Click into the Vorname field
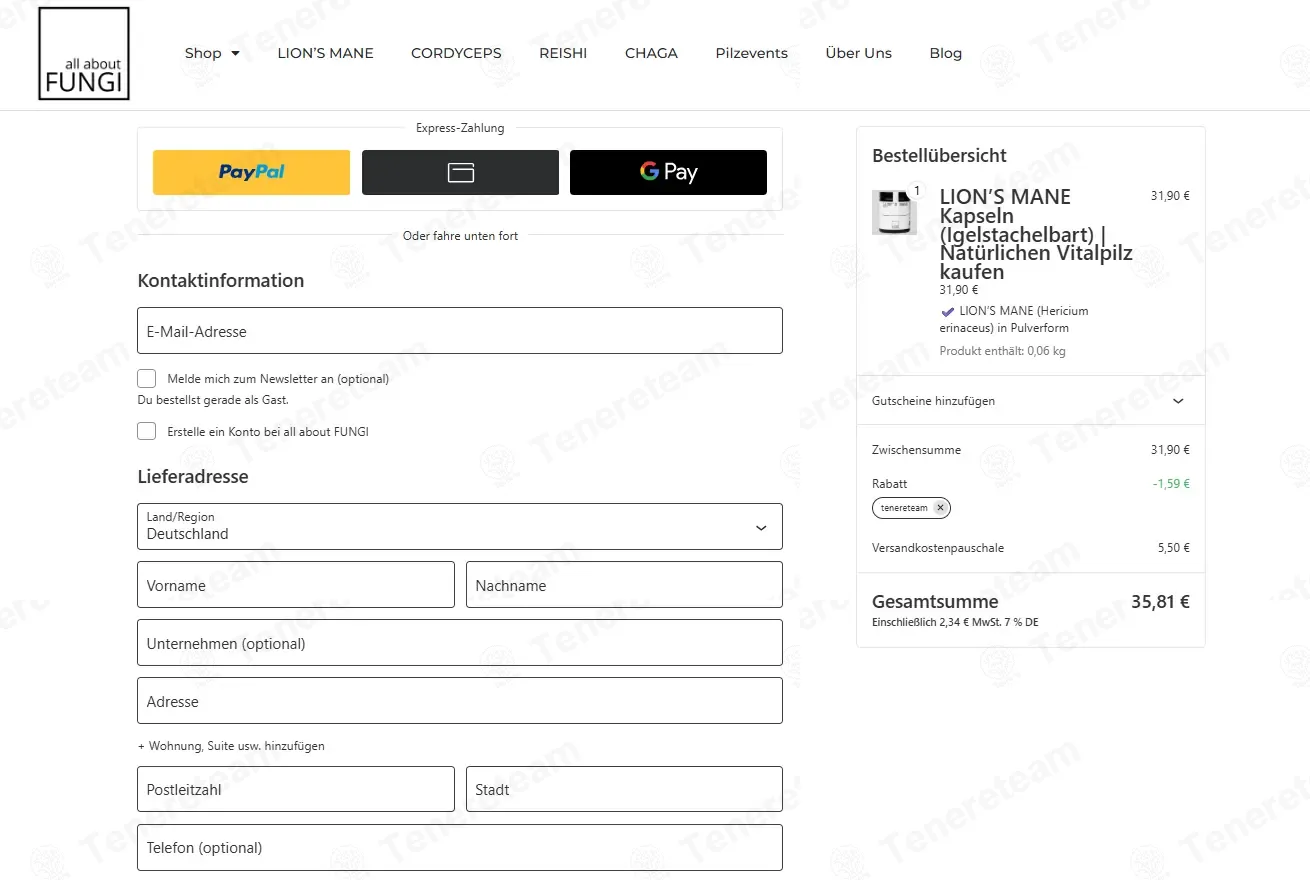 click(296, 585)
